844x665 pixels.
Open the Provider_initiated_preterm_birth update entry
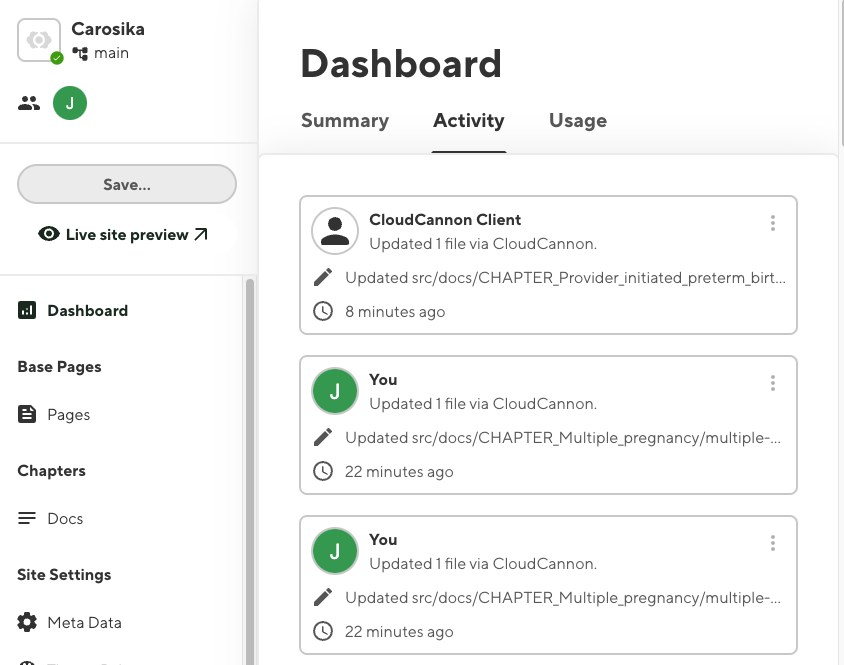tap(565, 277)
